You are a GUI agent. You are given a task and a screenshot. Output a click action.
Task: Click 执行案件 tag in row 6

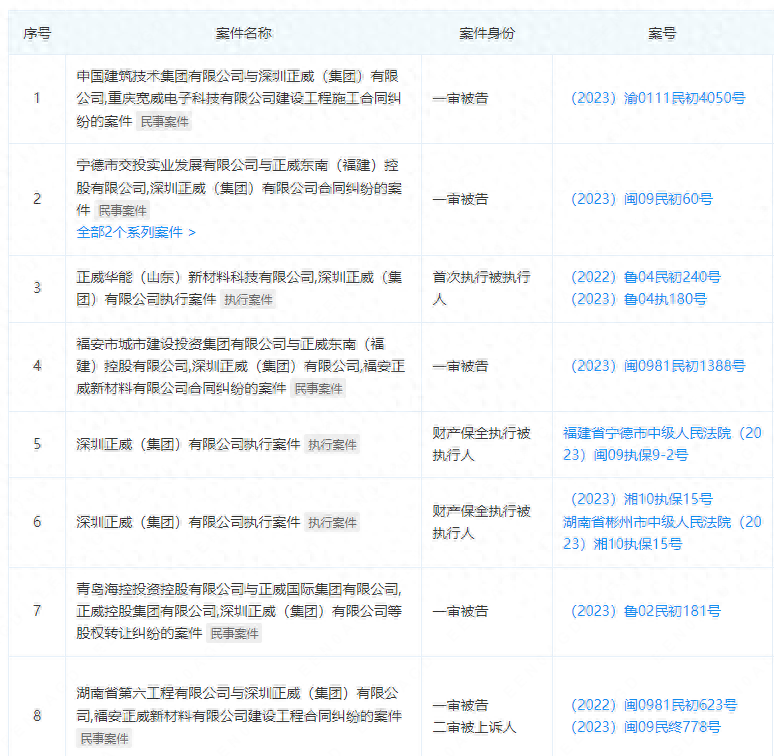click(x=332, y=523)
